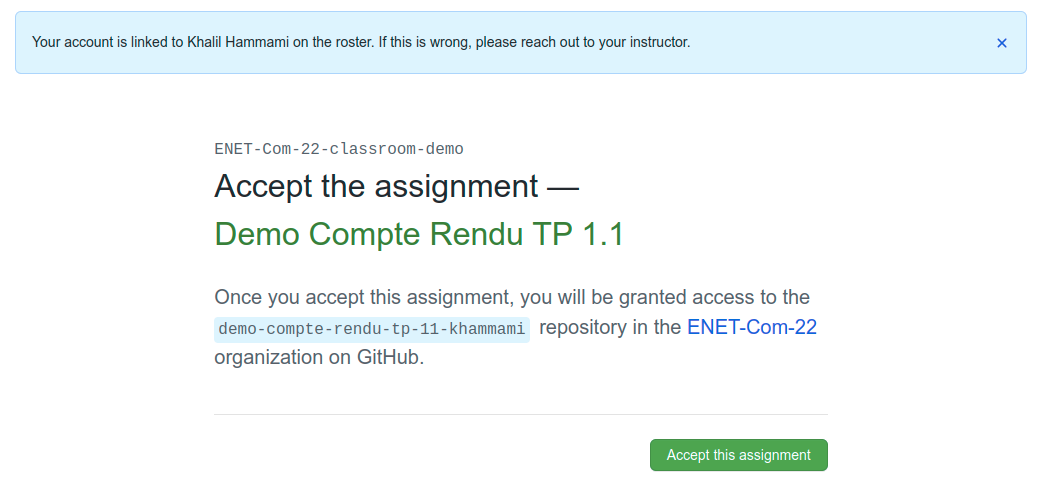
Task: Click the 'granted access to the' phrase
Action: 711,297
